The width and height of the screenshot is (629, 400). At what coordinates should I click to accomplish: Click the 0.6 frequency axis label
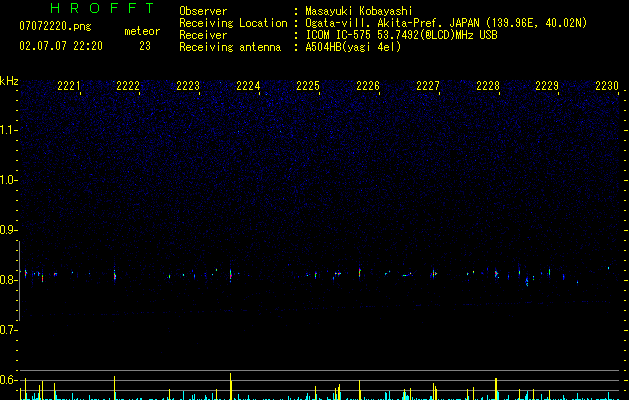coord(8,380)
